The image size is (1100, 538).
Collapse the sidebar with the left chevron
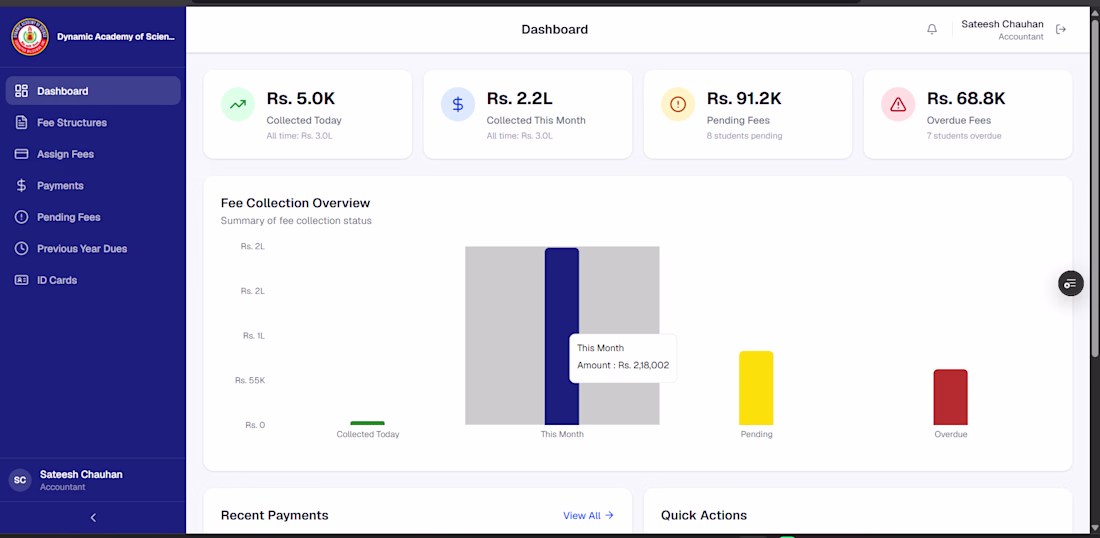coord(93,518)
